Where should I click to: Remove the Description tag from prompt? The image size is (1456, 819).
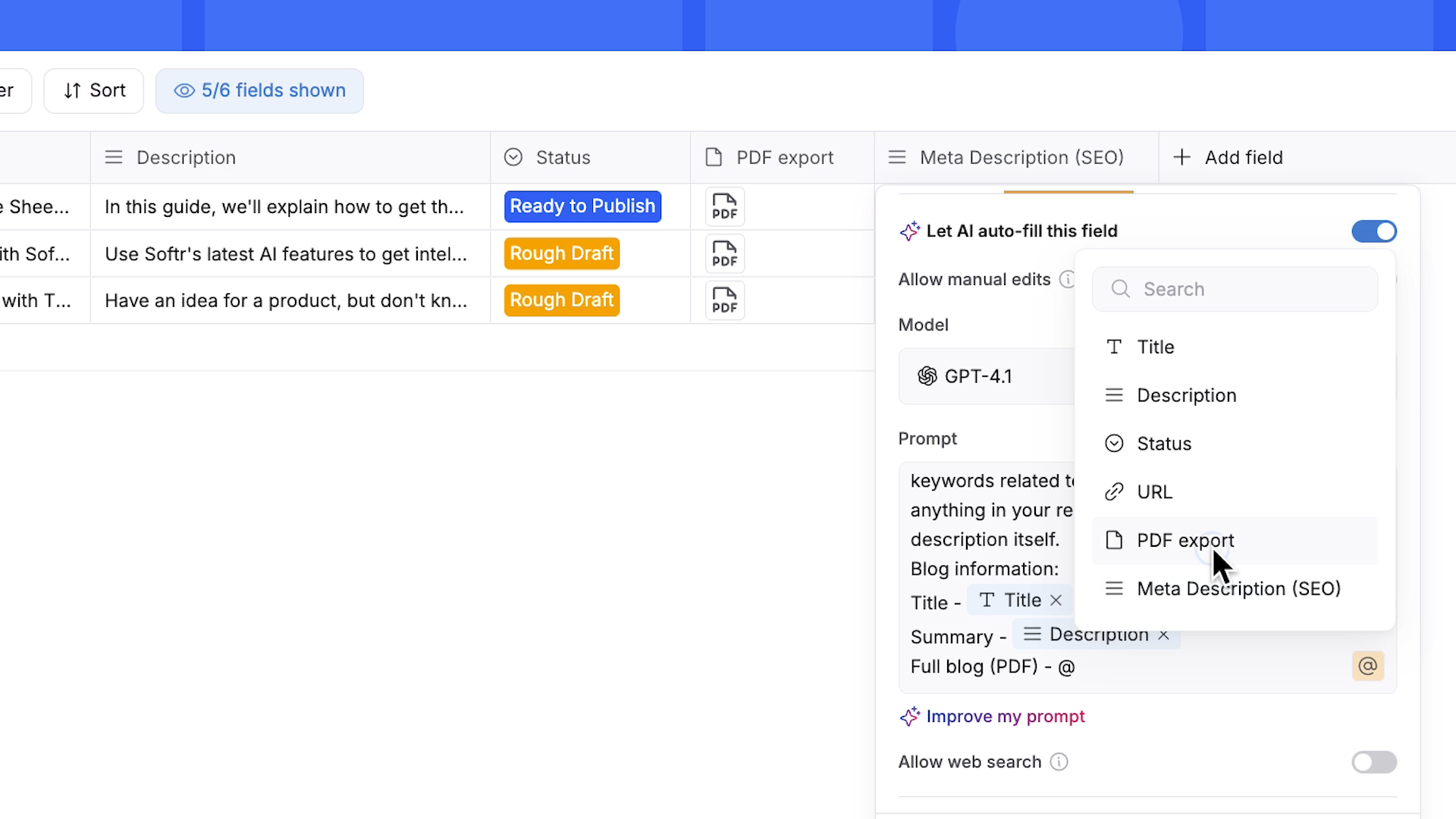1163,635
